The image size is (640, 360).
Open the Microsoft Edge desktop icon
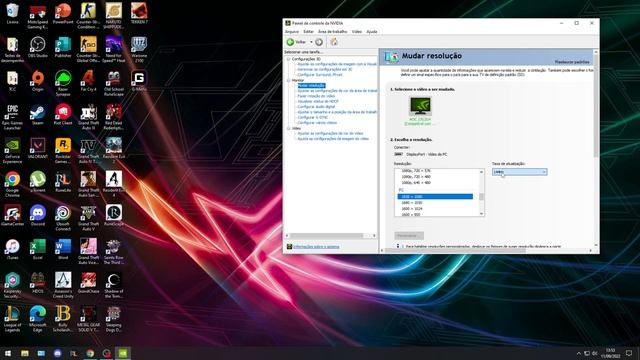(x=38, y=319)
